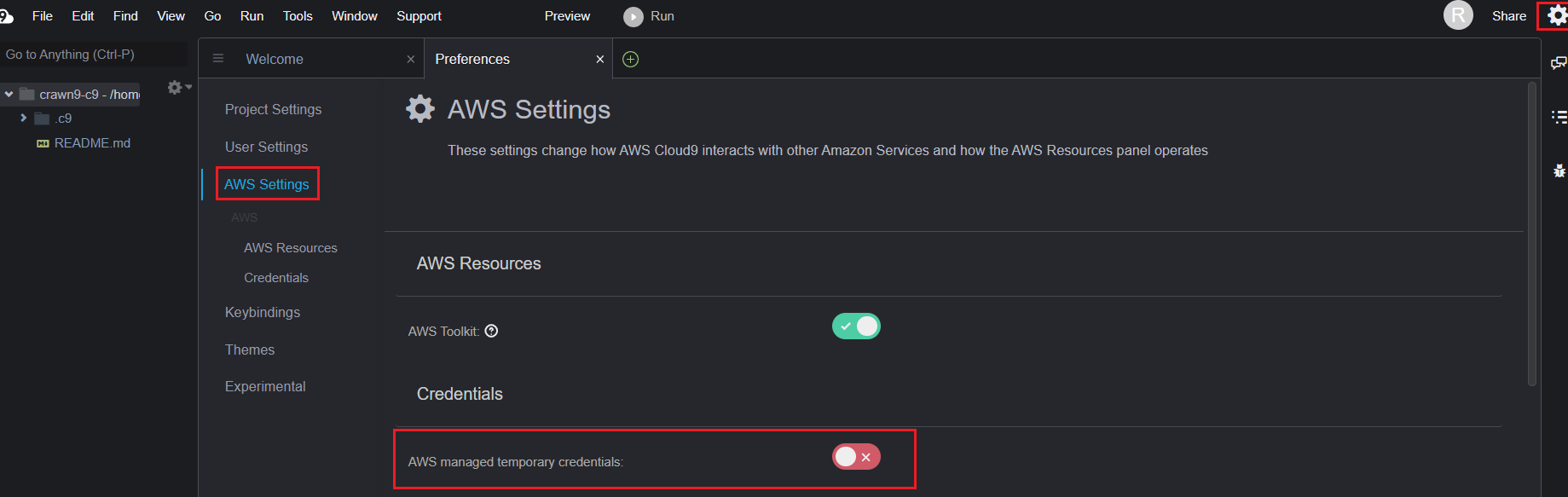The height and width of the screenshot is (497, 1568).
Task: Switch to the Welcome tab
Action: pos(311,59)
